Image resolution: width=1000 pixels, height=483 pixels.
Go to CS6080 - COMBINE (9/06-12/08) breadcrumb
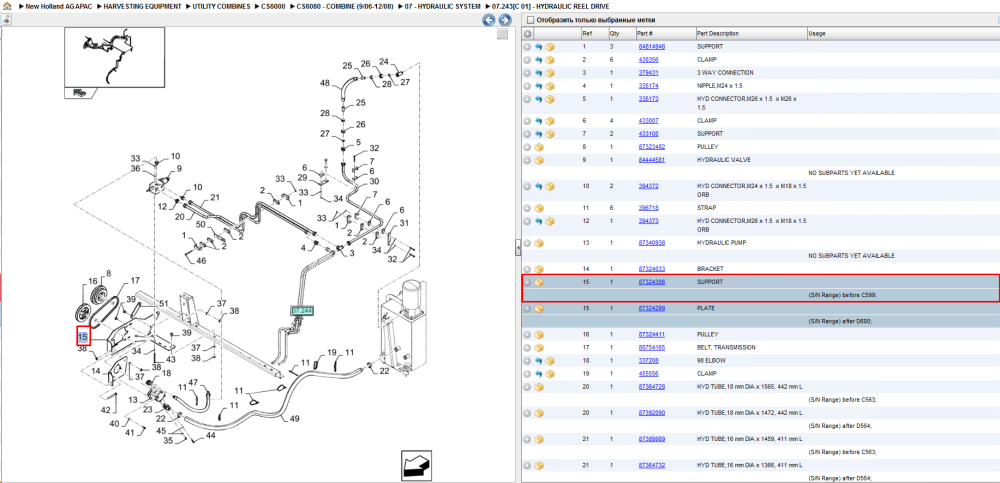coord(343,6)
